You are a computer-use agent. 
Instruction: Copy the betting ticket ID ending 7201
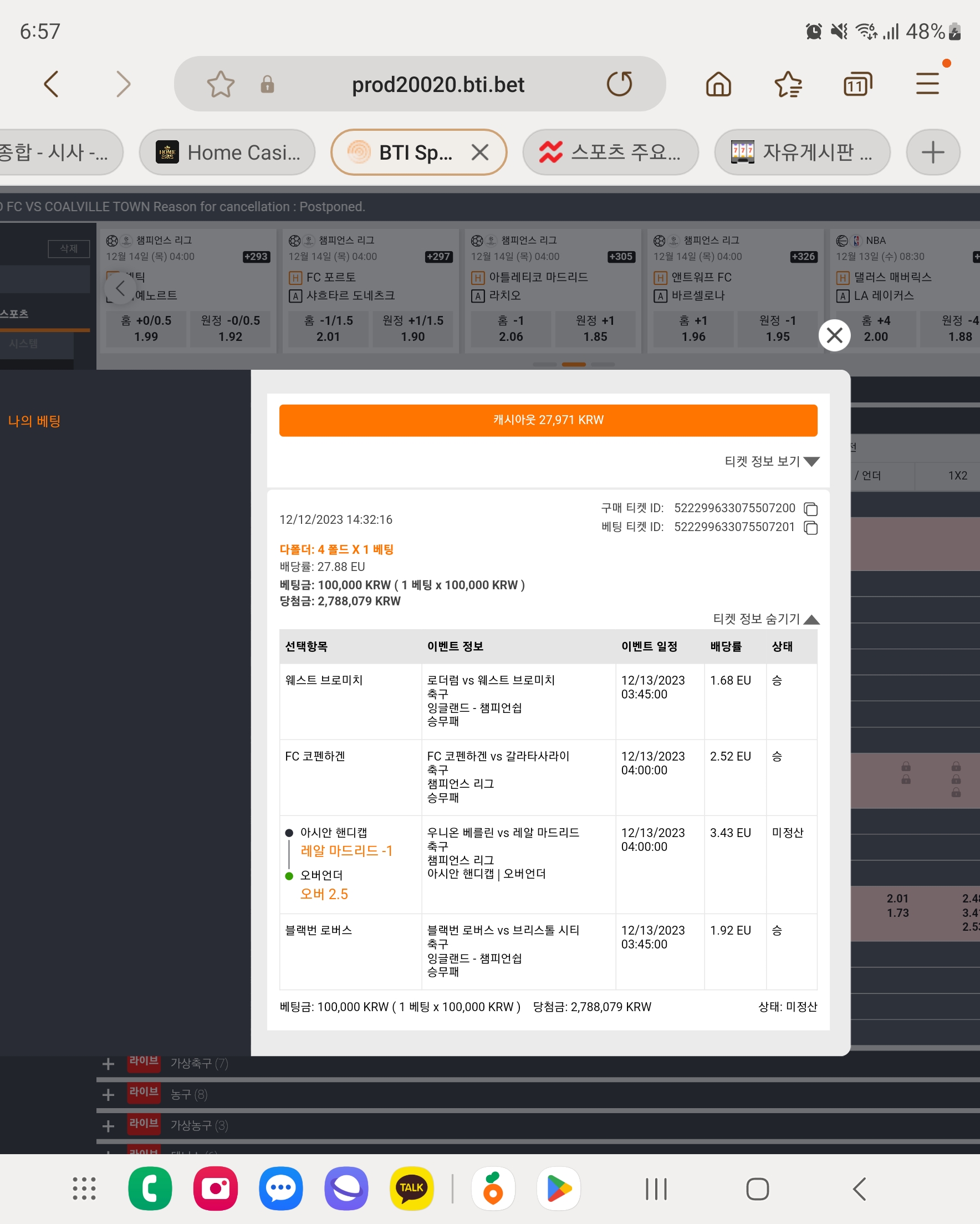(x=811, y=528)
